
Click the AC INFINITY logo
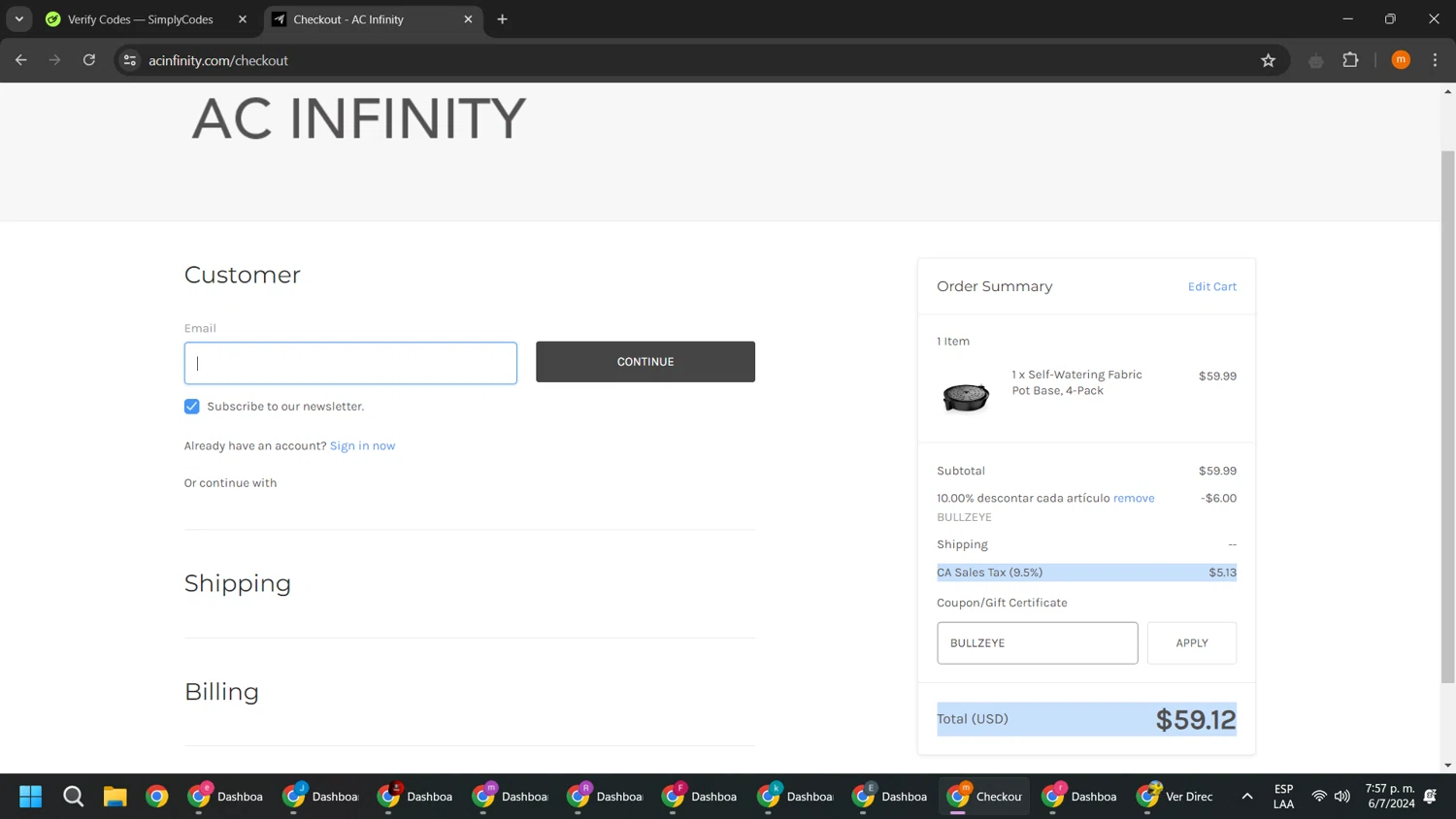(x=359, y=118)
